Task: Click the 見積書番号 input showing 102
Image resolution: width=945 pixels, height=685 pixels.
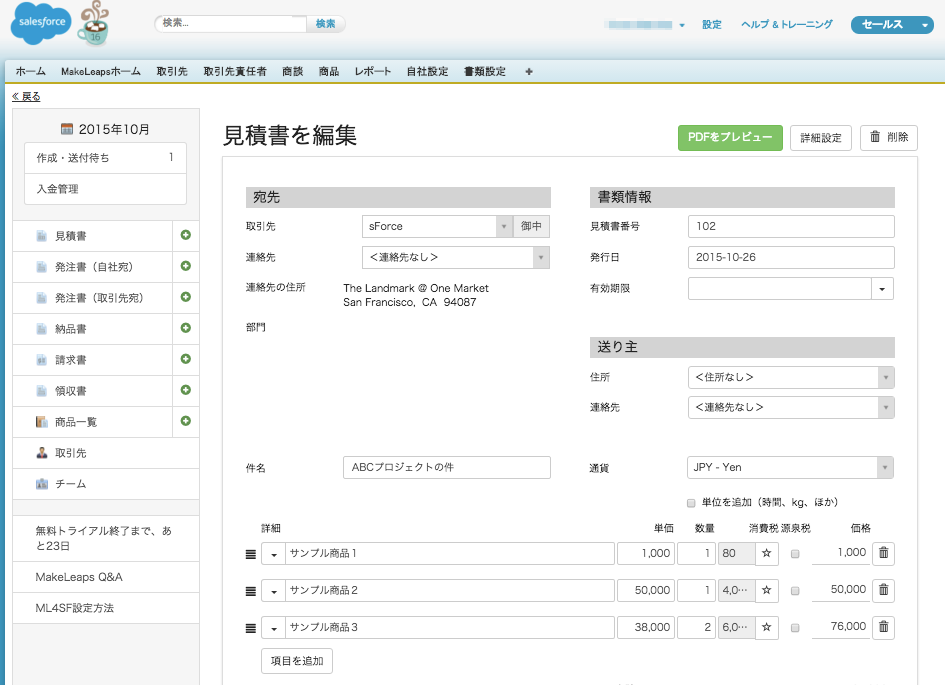Action: pos(790,226)
